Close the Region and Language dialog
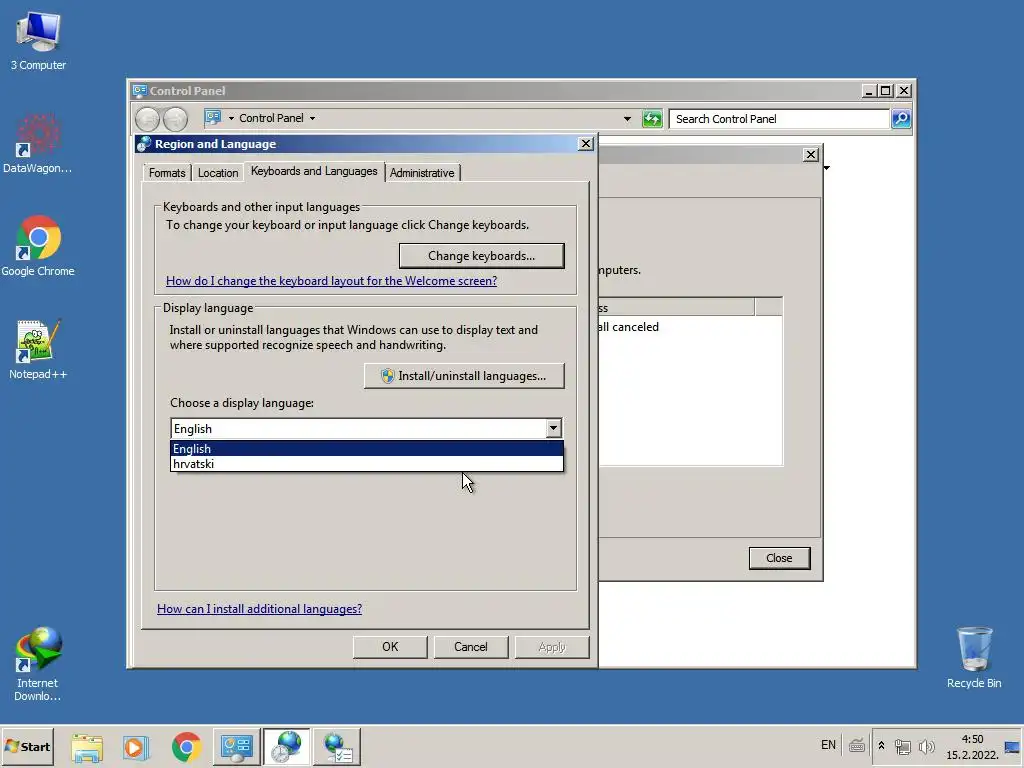 pyautogui.click(x=586, y=144)
